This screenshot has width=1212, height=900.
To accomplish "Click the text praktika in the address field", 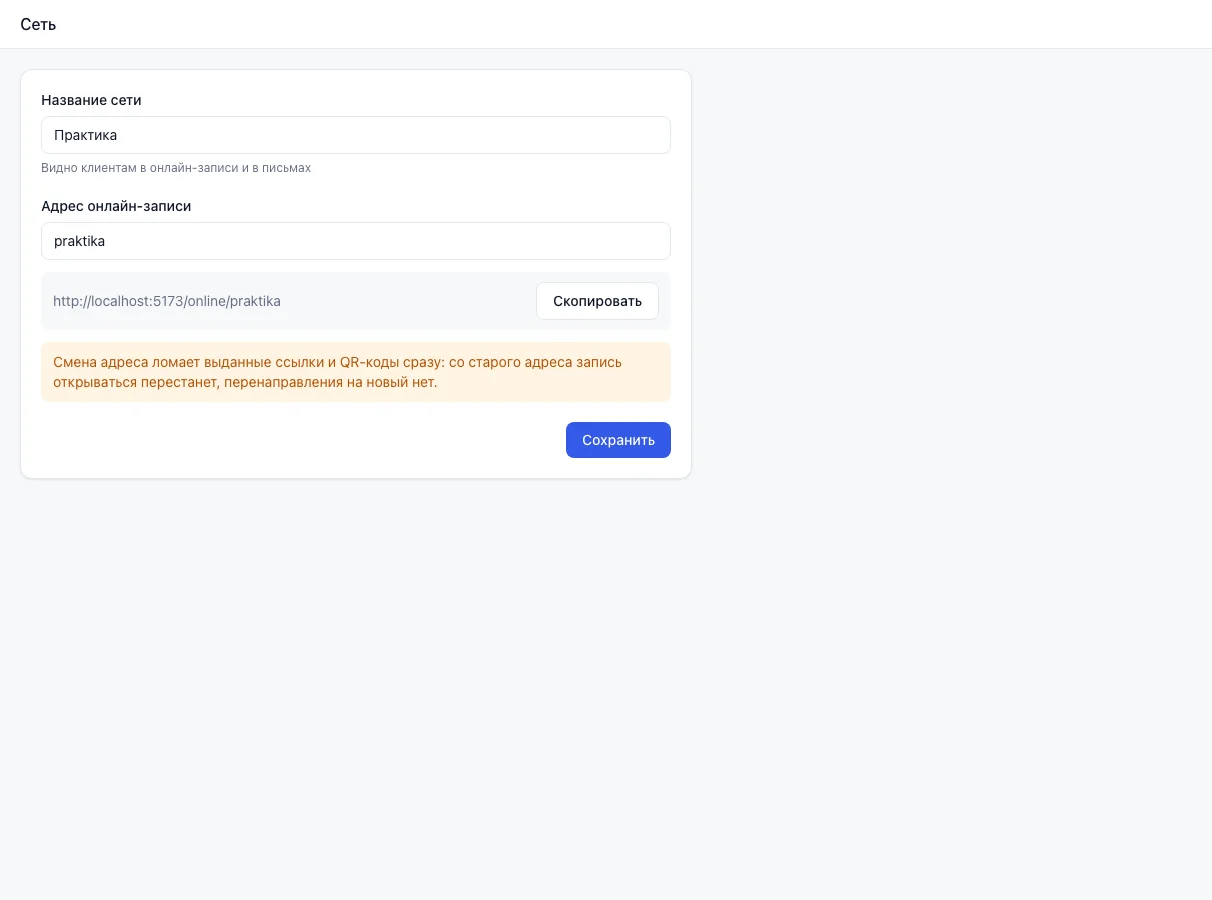I will 80,241.
